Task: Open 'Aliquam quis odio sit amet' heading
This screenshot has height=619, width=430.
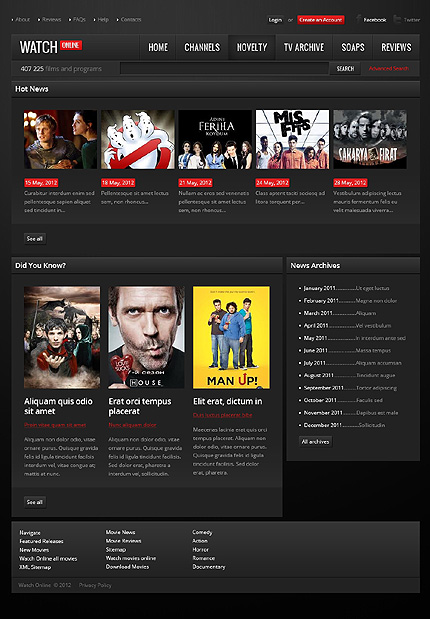Action: 58,406
